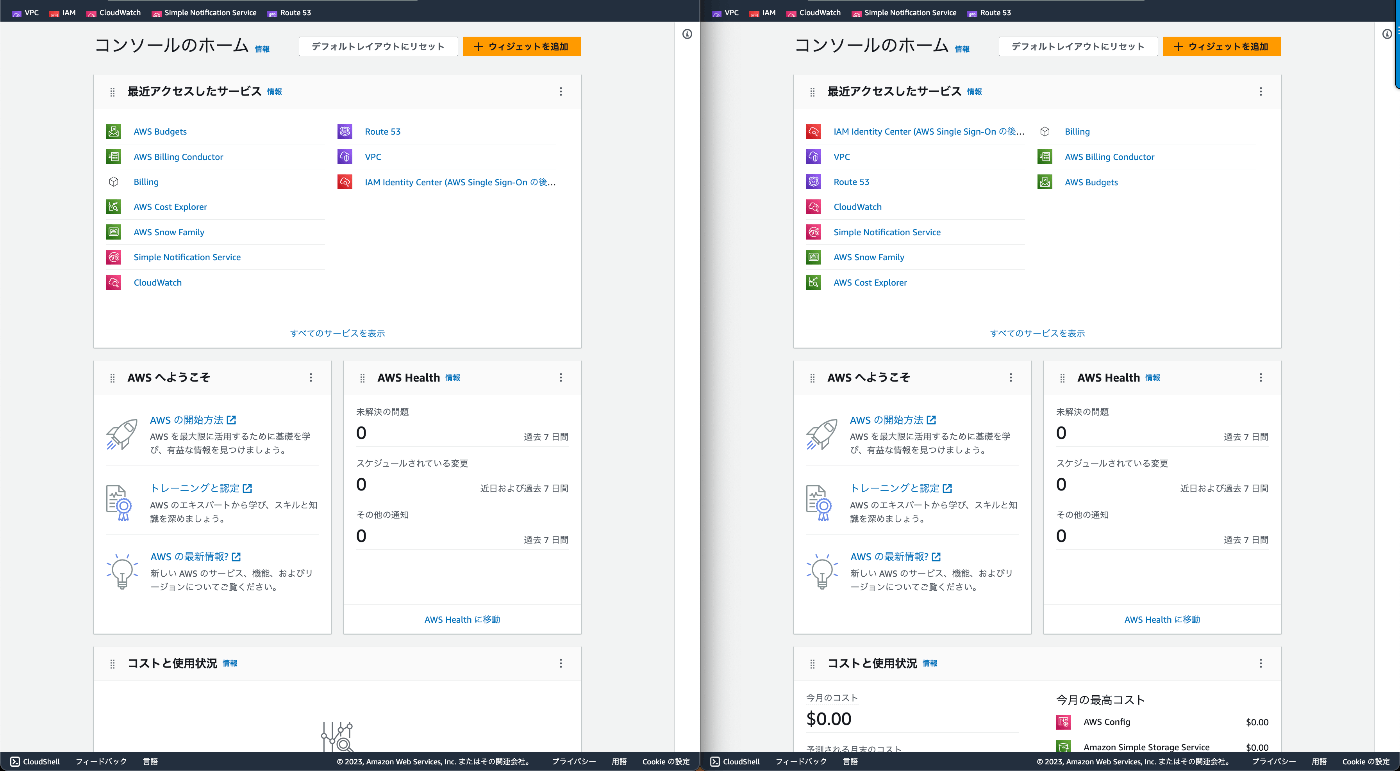
Task: Click the info circle icon at left window's edge
Action: [687, 34]
